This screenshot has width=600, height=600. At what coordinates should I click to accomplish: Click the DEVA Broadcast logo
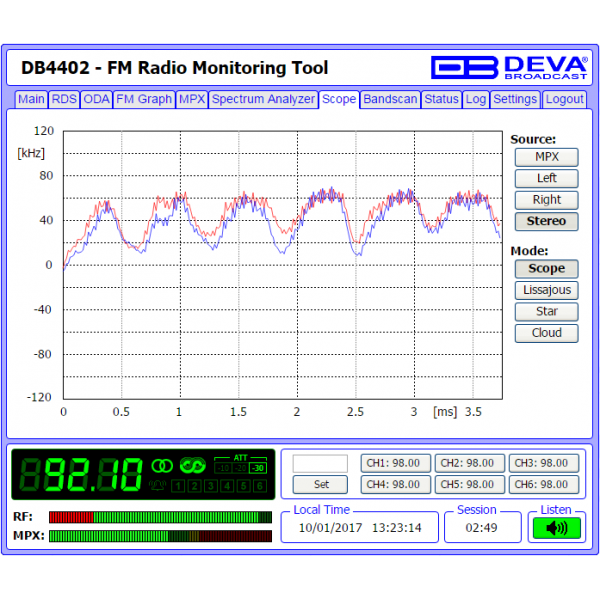[x=509, y=68]
